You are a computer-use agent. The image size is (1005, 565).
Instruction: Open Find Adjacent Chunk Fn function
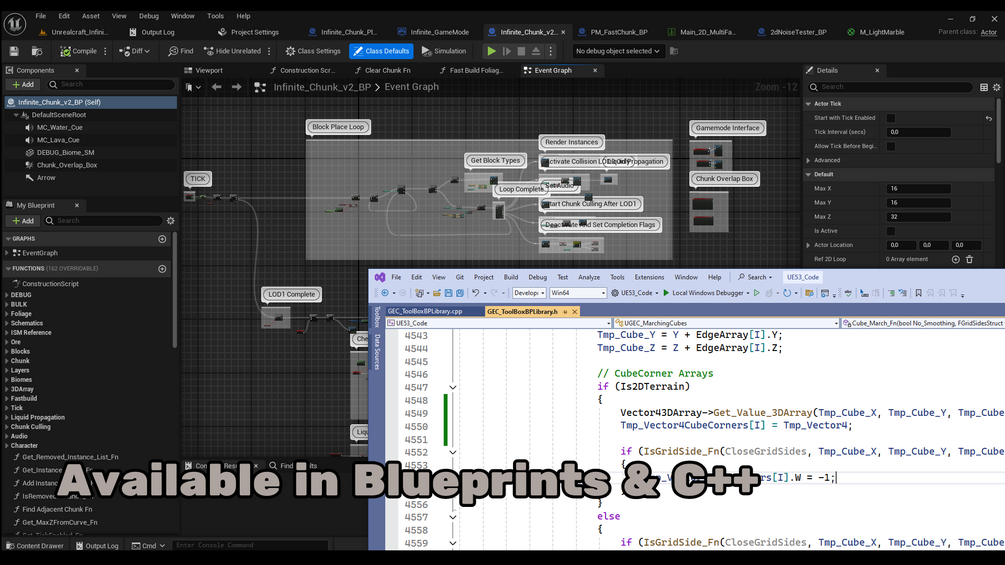click(57, 510)
